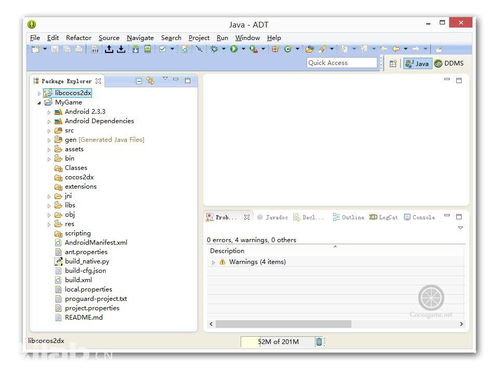Select the Classes folder

coord(71,168)
